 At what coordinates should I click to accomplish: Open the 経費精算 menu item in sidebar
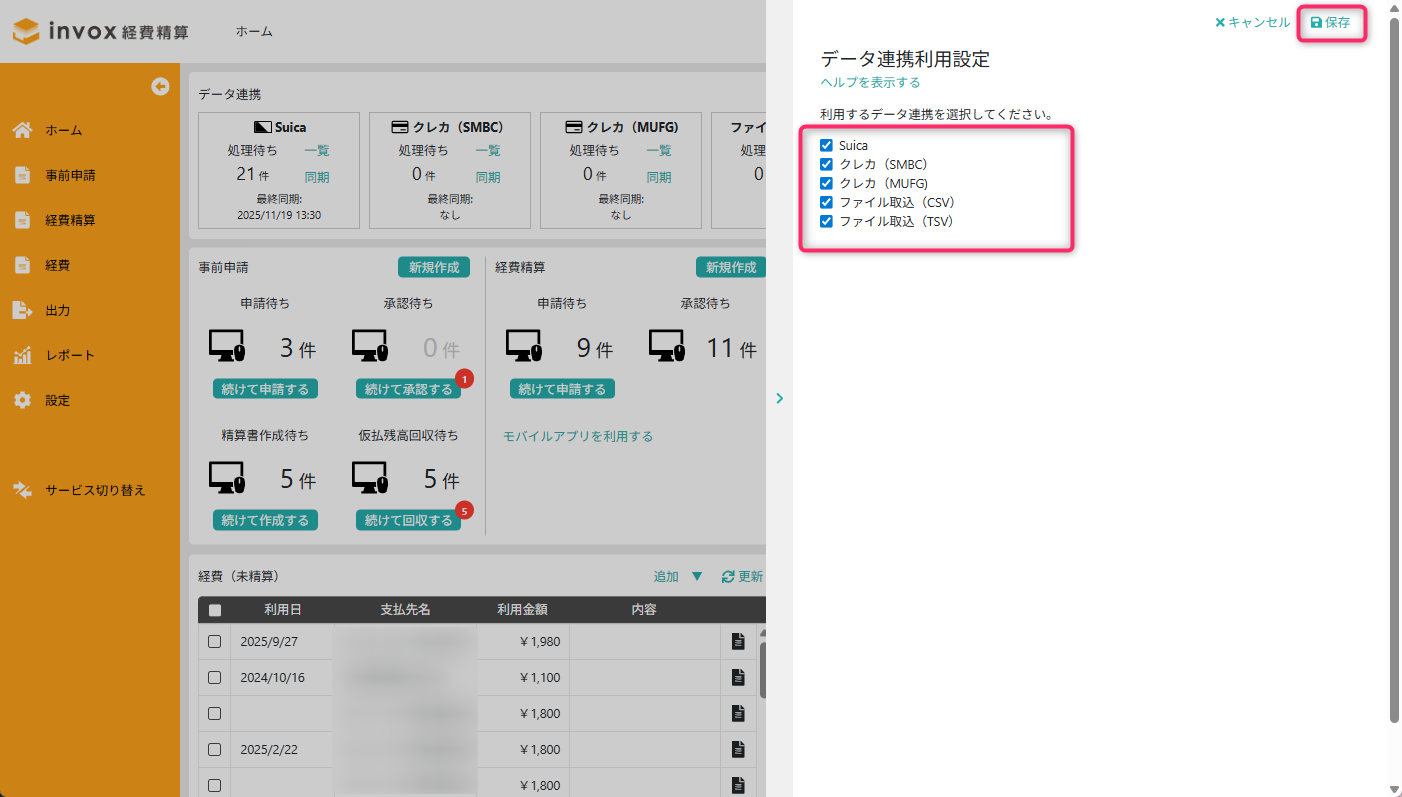point(70,220)
